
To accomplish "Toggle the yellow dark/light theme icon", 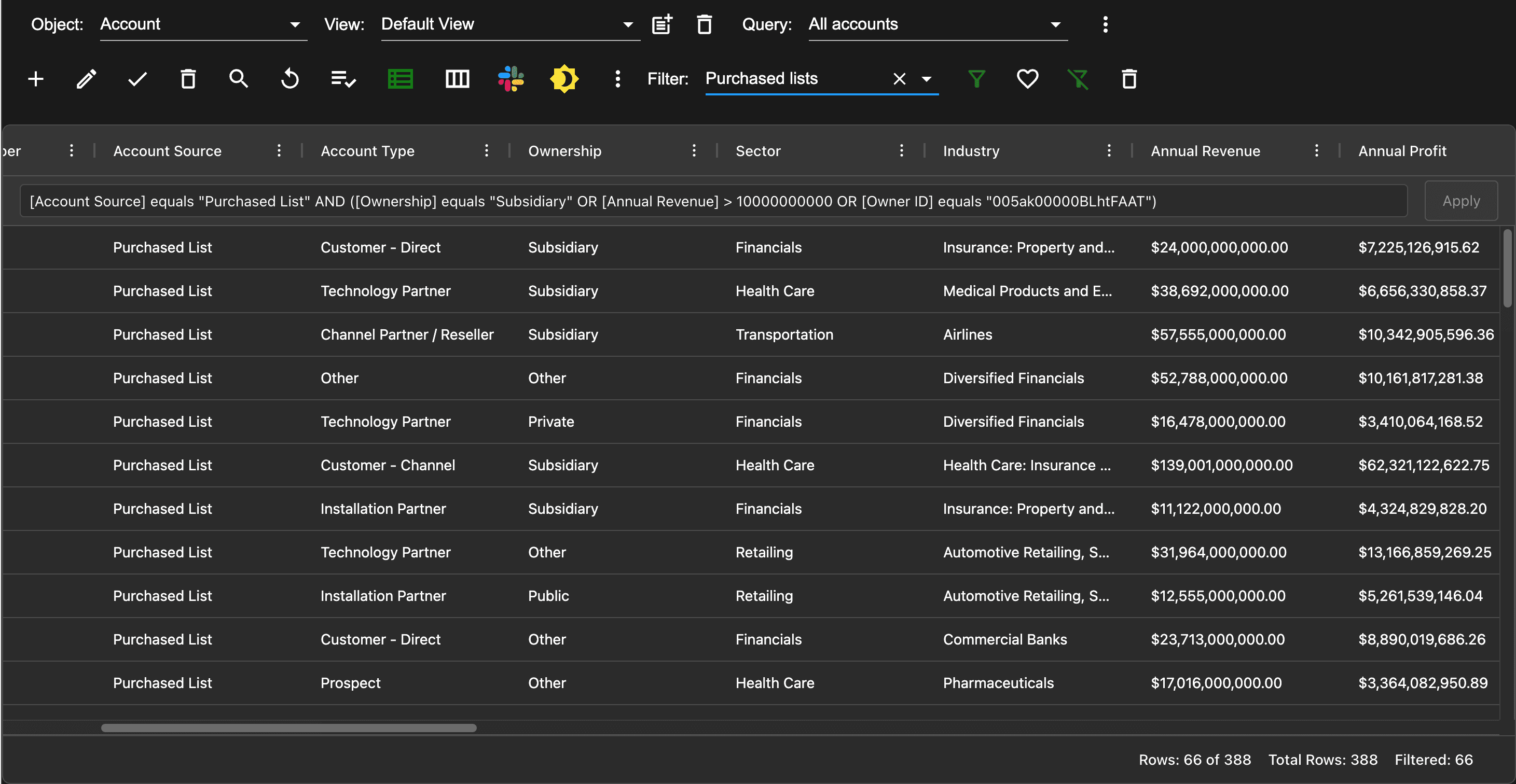I will coord(564,79).
